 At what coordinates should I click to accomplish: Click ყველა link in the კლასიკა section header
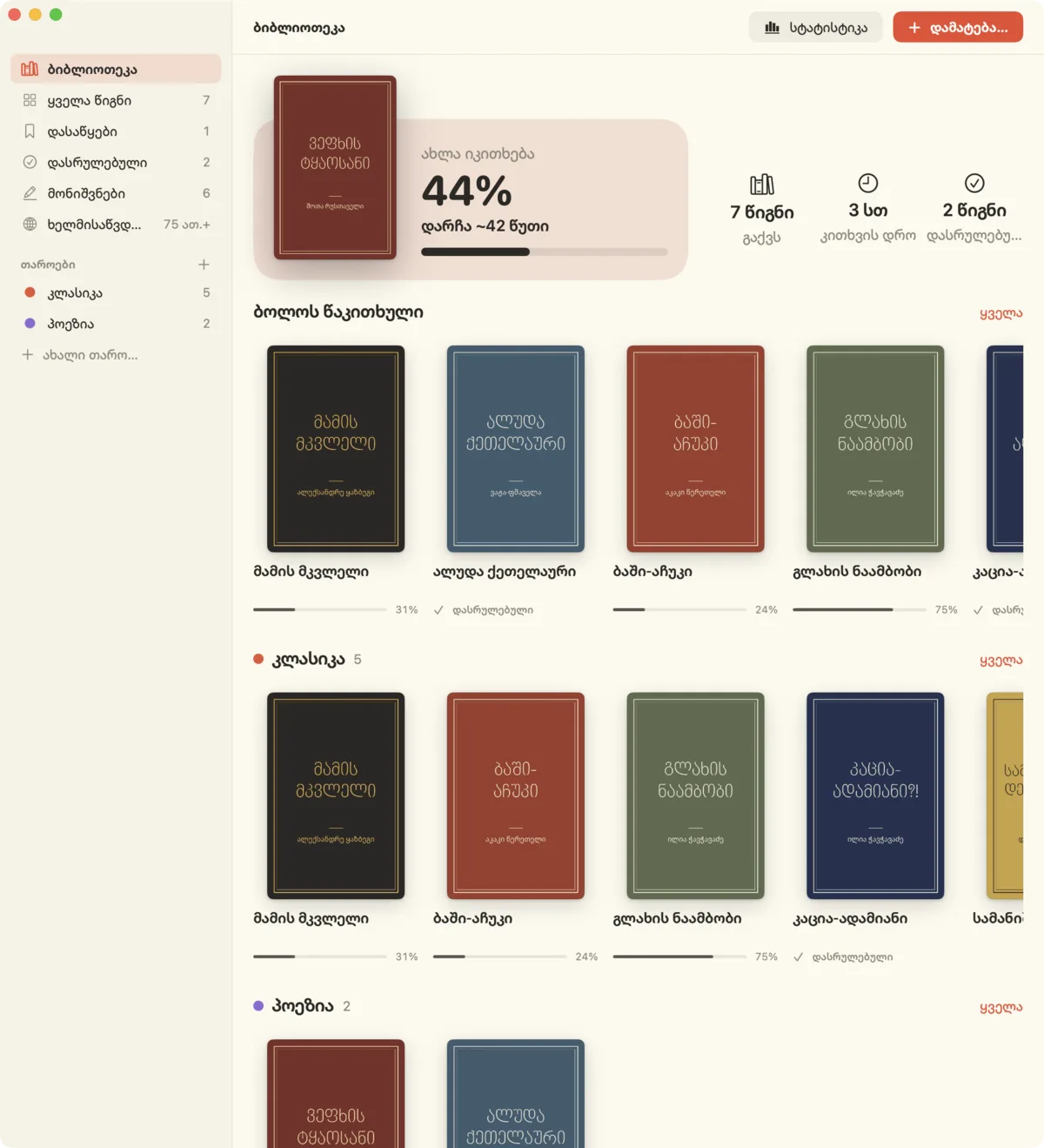1001,661
